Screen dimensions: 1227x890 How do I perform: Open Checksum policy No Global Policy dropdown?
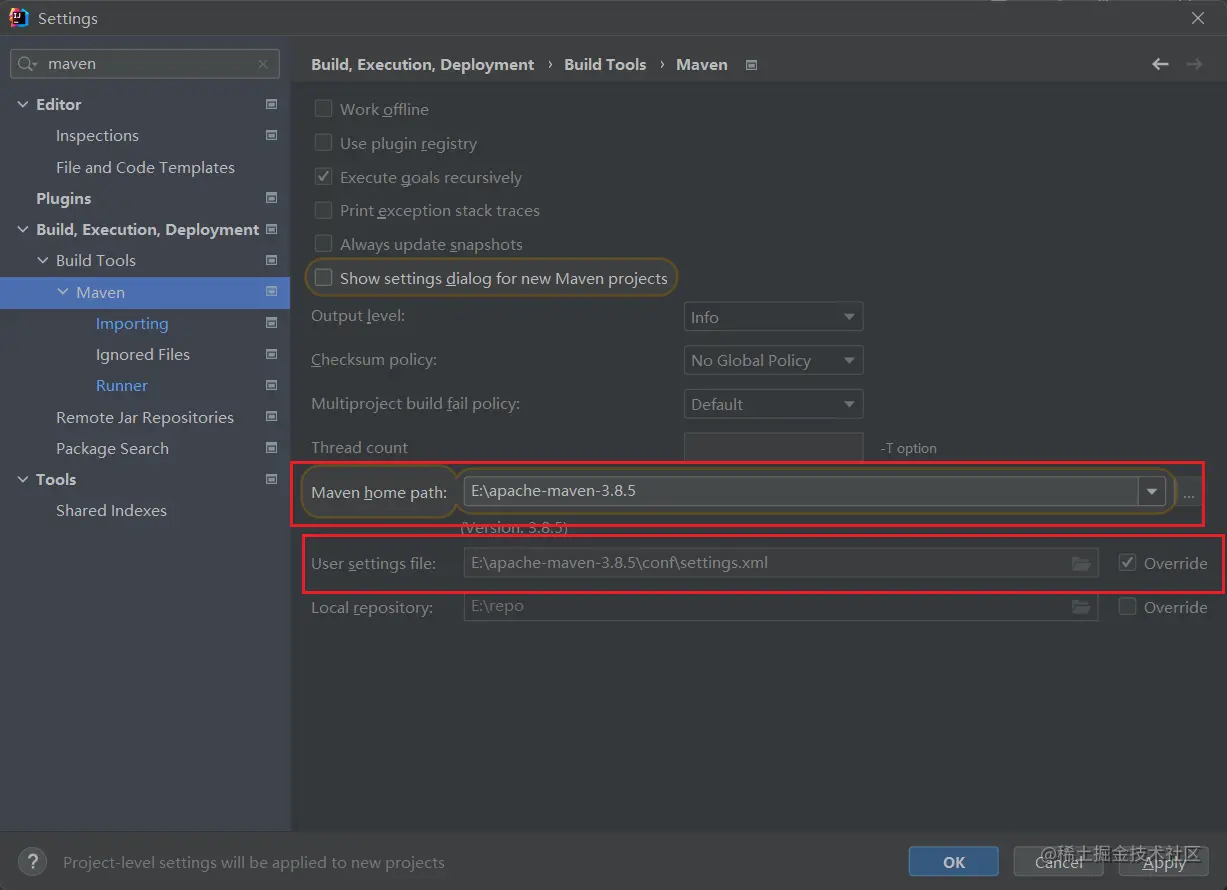click(x=773, y=360)
